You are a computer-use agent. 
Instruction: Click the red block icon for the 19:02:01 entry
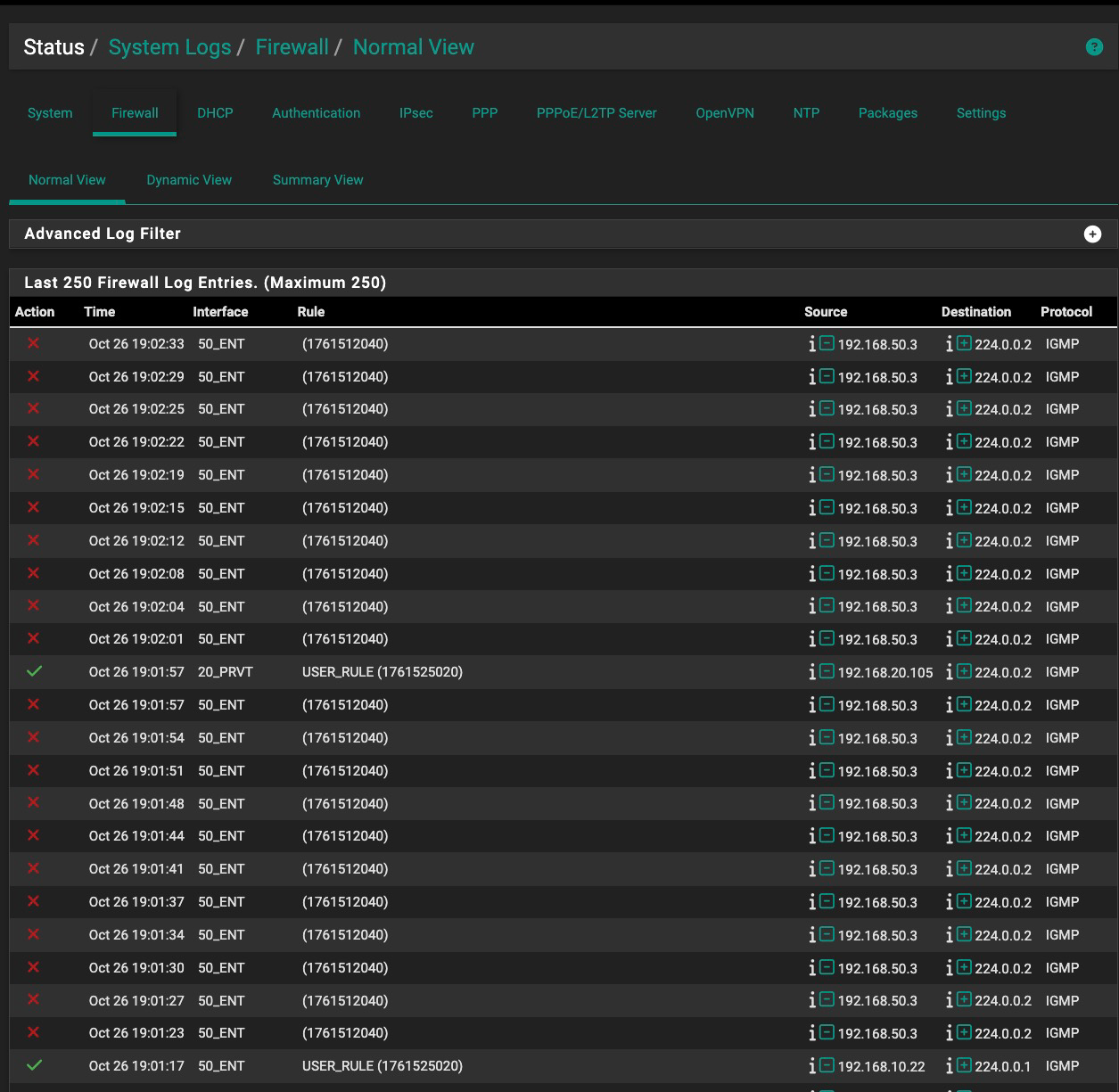click(x=34, y=638)
